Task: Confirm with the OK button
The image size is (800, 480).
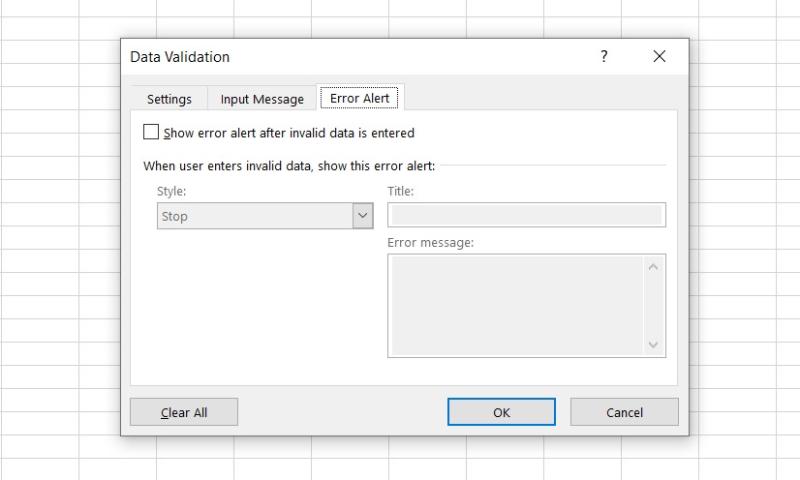Action: 501,412
